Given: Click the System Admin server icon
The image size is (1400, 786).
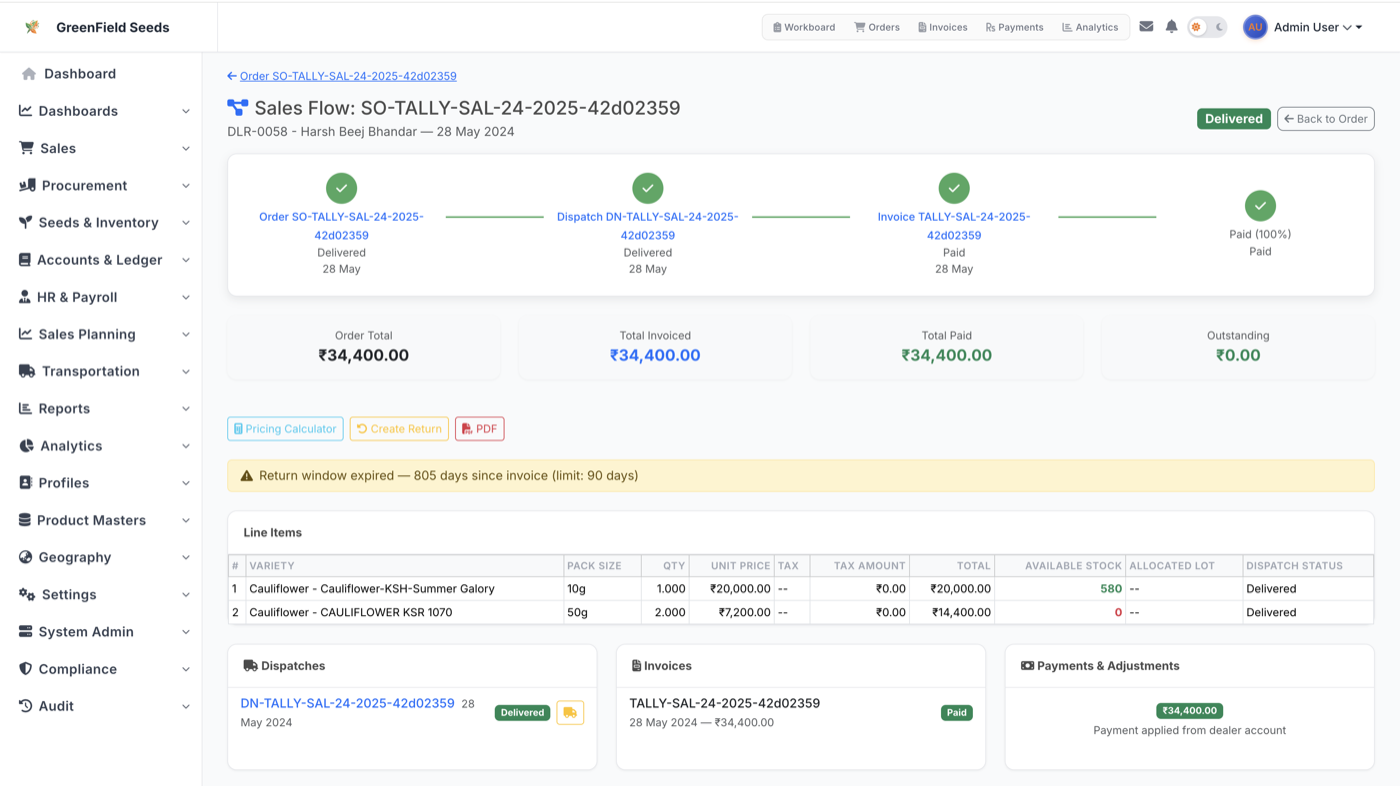Looking at the screenshot, I should tap(26, 632).
